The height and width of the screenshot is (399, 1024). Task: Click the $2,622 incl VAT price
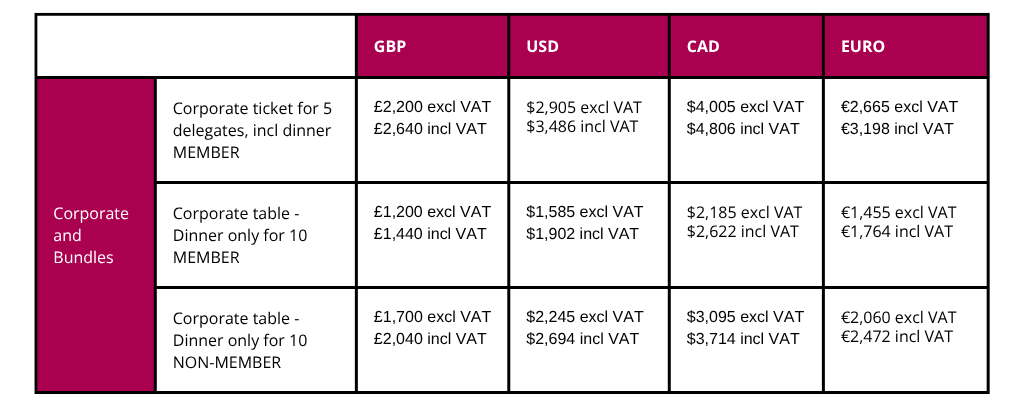click(743, 231)
